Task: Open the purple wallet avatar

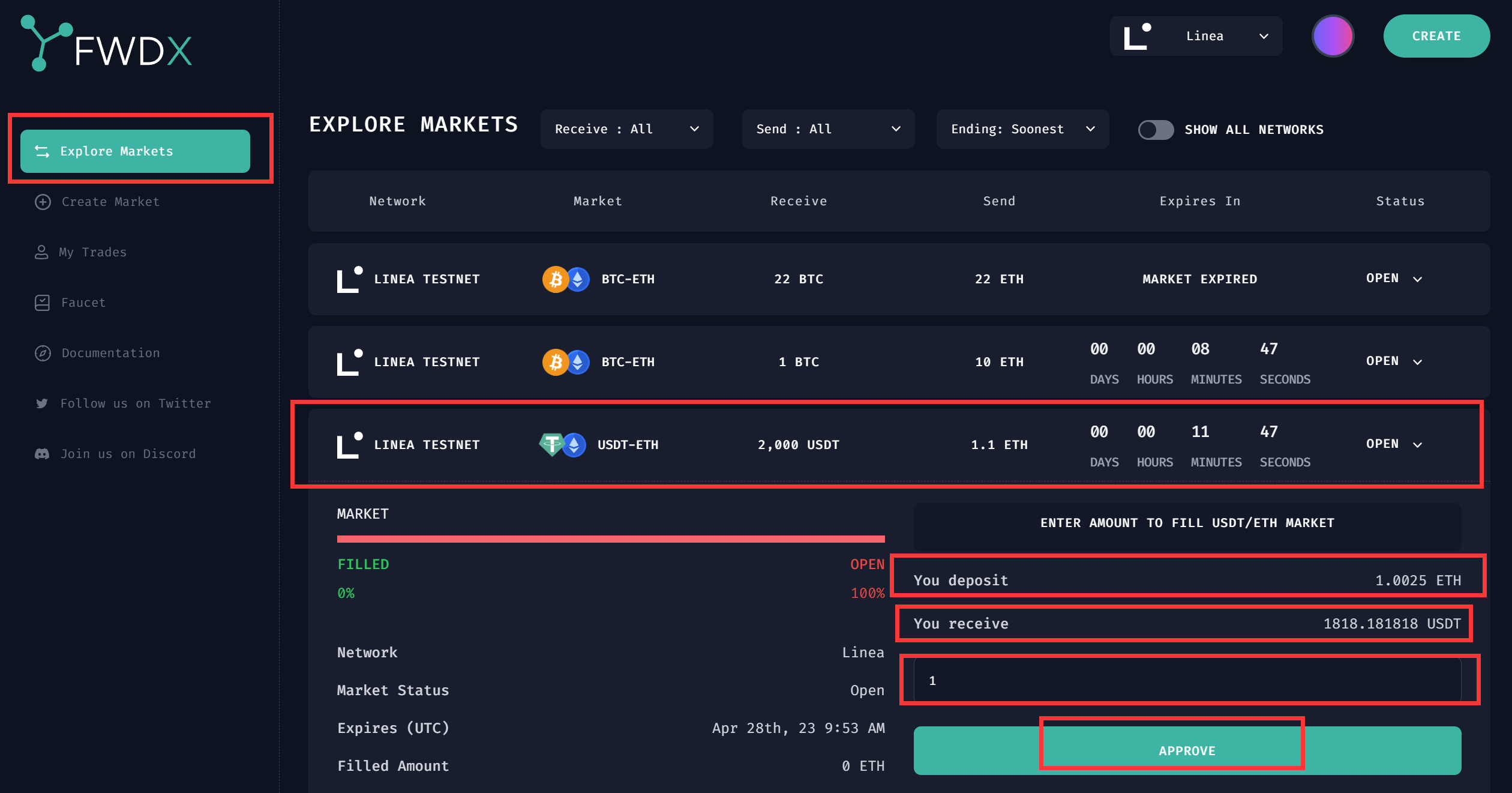Action: click(x=1333, y=36)
